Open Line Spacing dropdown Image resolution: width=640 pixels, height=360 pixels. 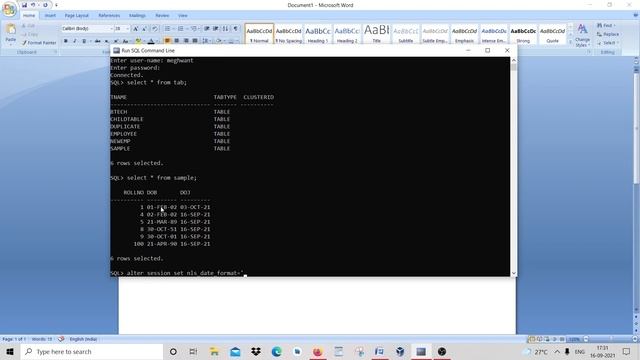[x=206, y=41]
